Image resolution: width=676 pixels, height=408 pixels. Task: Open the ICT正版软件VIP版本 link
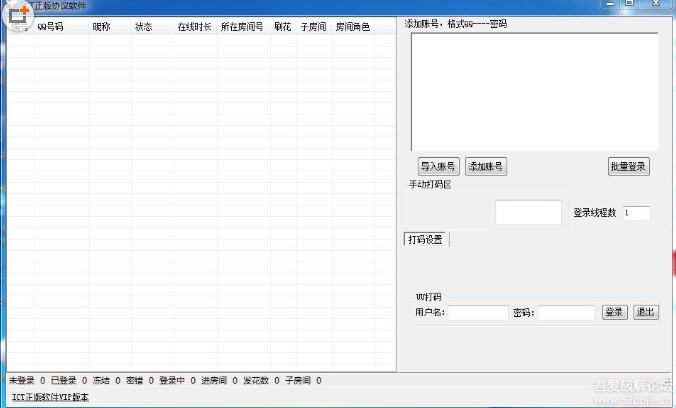(50, 397)
